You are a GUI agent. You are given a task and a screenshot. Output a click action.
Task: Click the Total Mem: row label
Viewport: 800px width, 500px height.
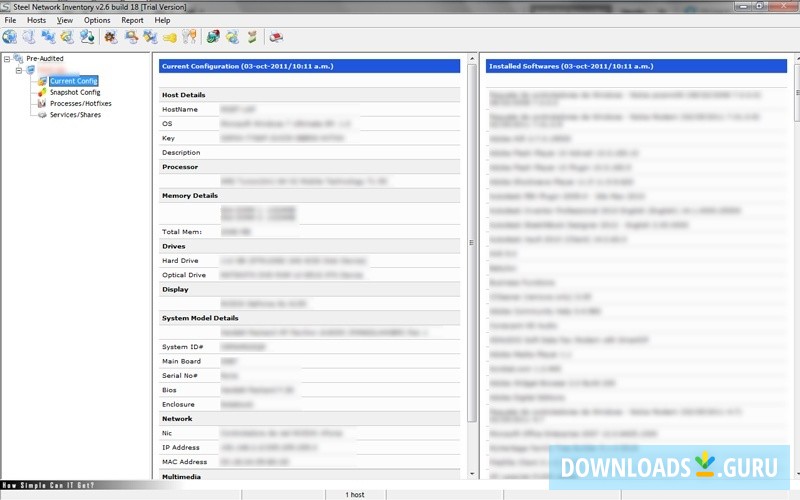(182, 232)
